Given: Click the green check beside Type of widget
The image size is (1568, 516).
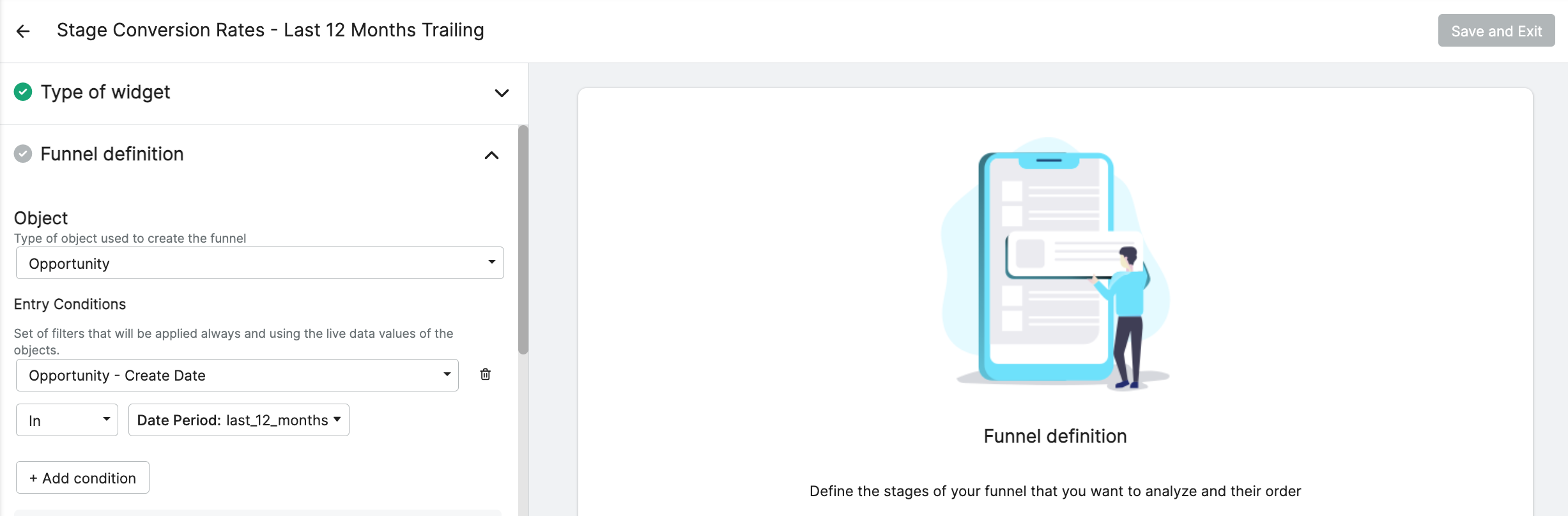Looking at the screenshot, I should pyautogui.click(x=23, y=92).
